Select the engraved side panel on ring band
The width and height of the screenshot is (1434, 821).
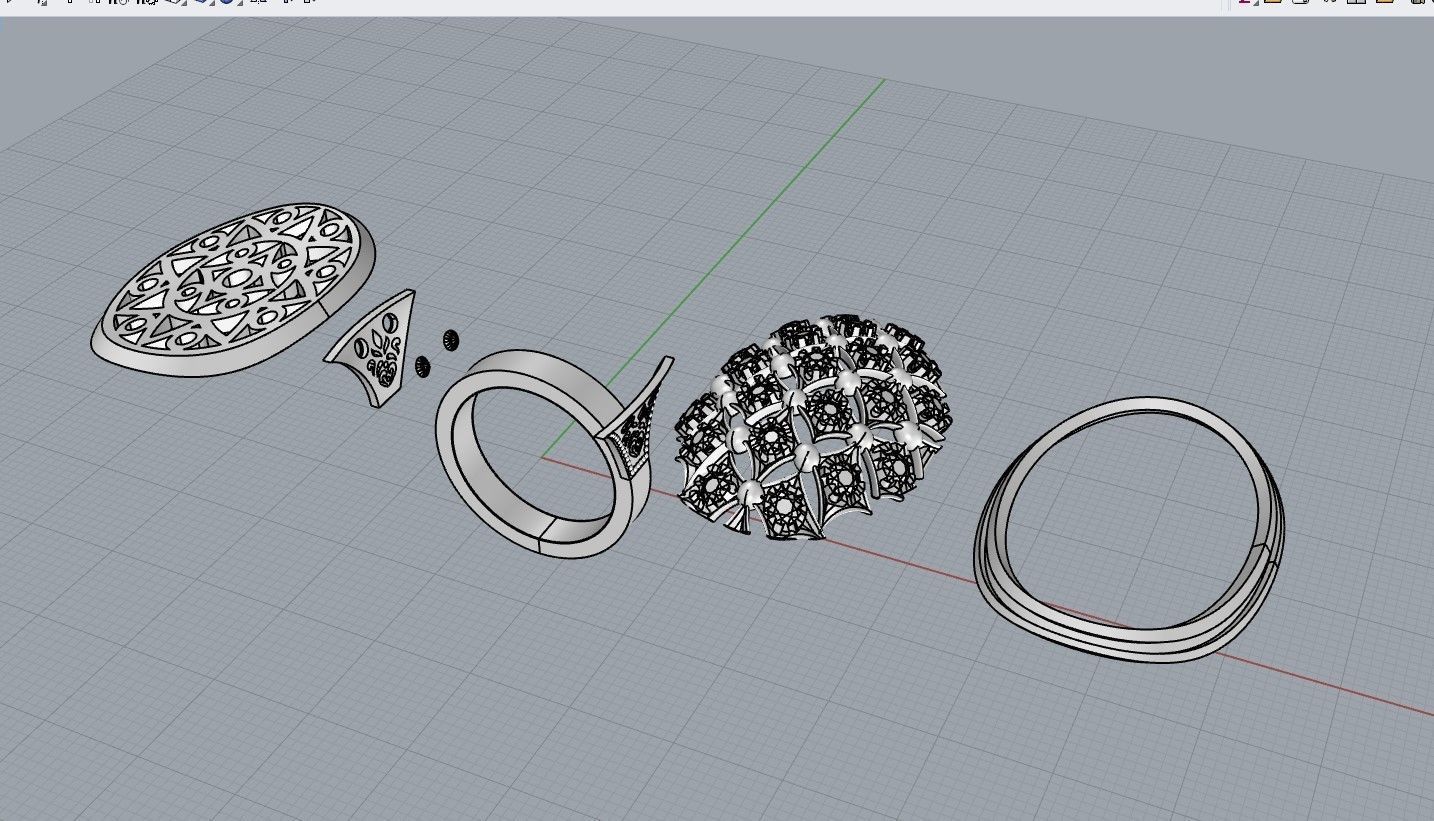tap(637, 420)
